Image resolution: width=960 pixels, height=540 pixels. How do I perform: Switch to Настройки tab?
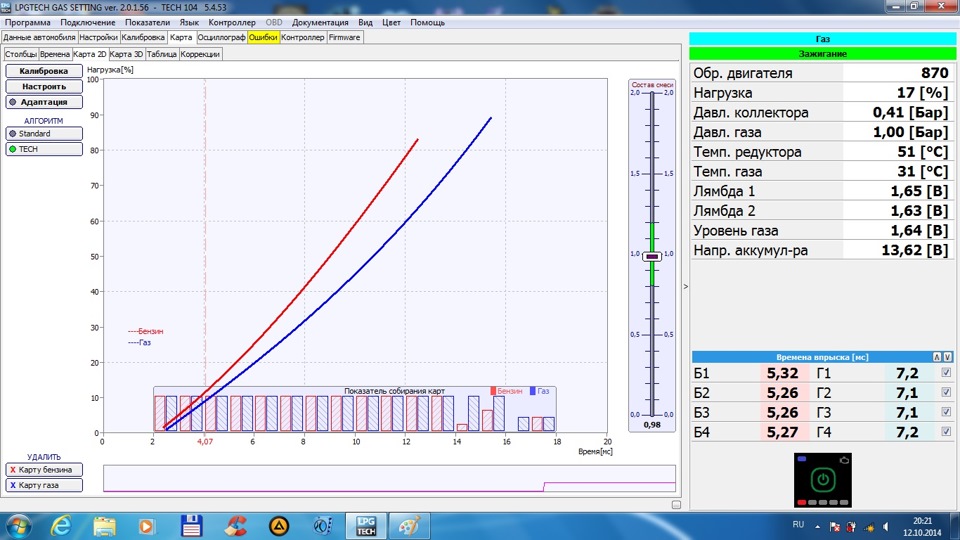click(x=98, y=37)
